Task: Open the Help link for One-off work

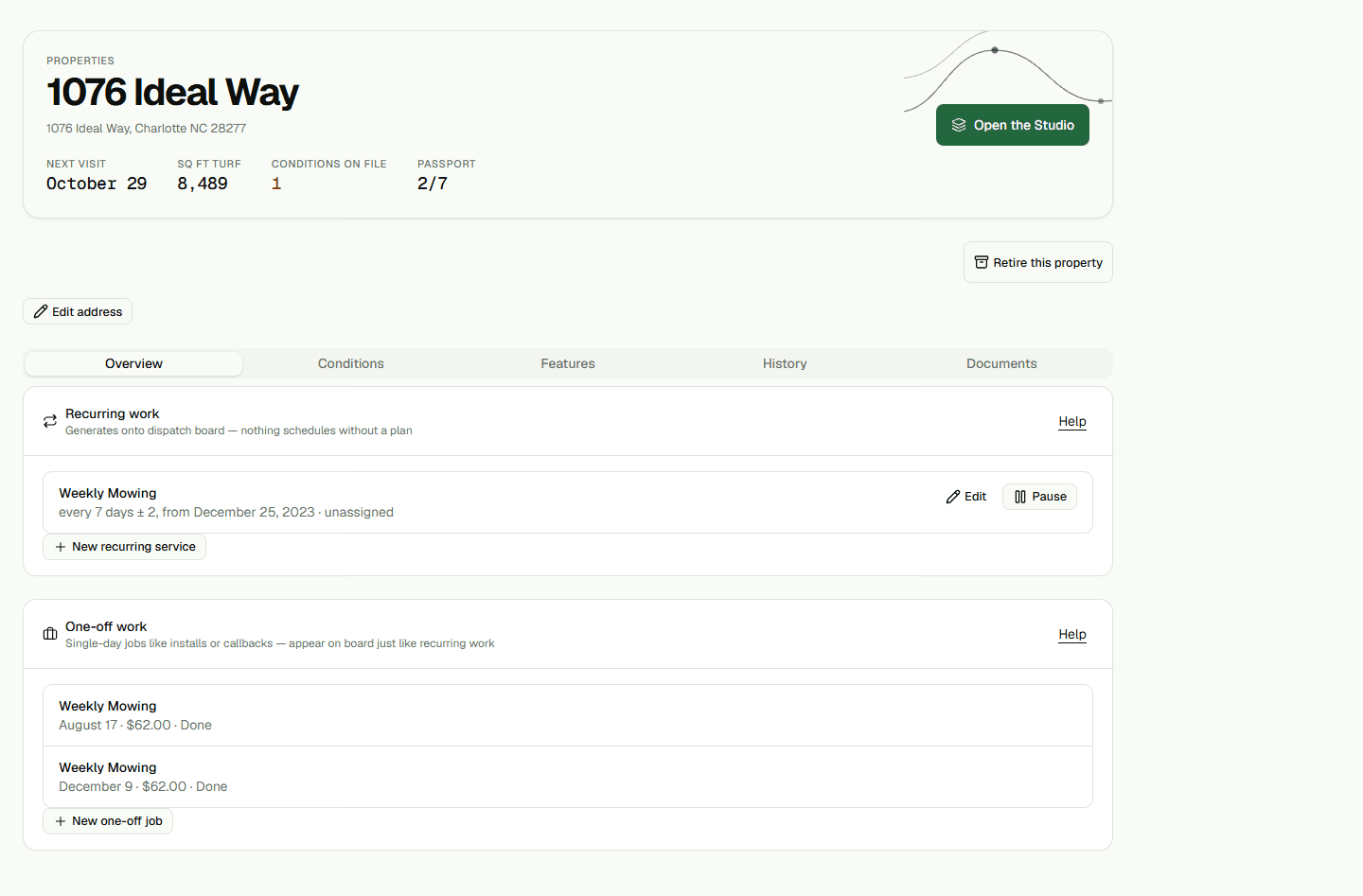Action: click(1072, 634)
